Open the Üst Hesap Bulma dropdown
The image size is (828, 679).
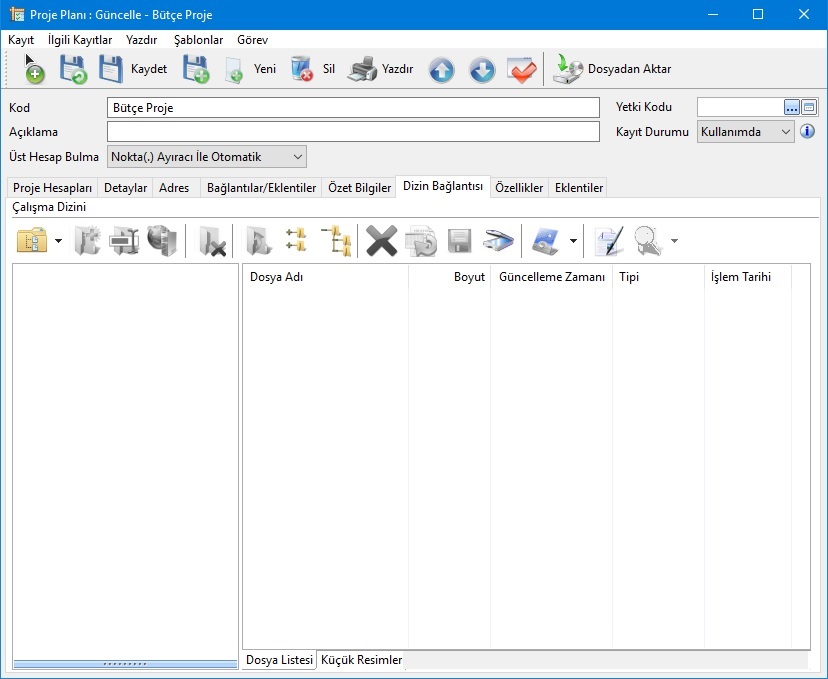click(x=296, y=157)
